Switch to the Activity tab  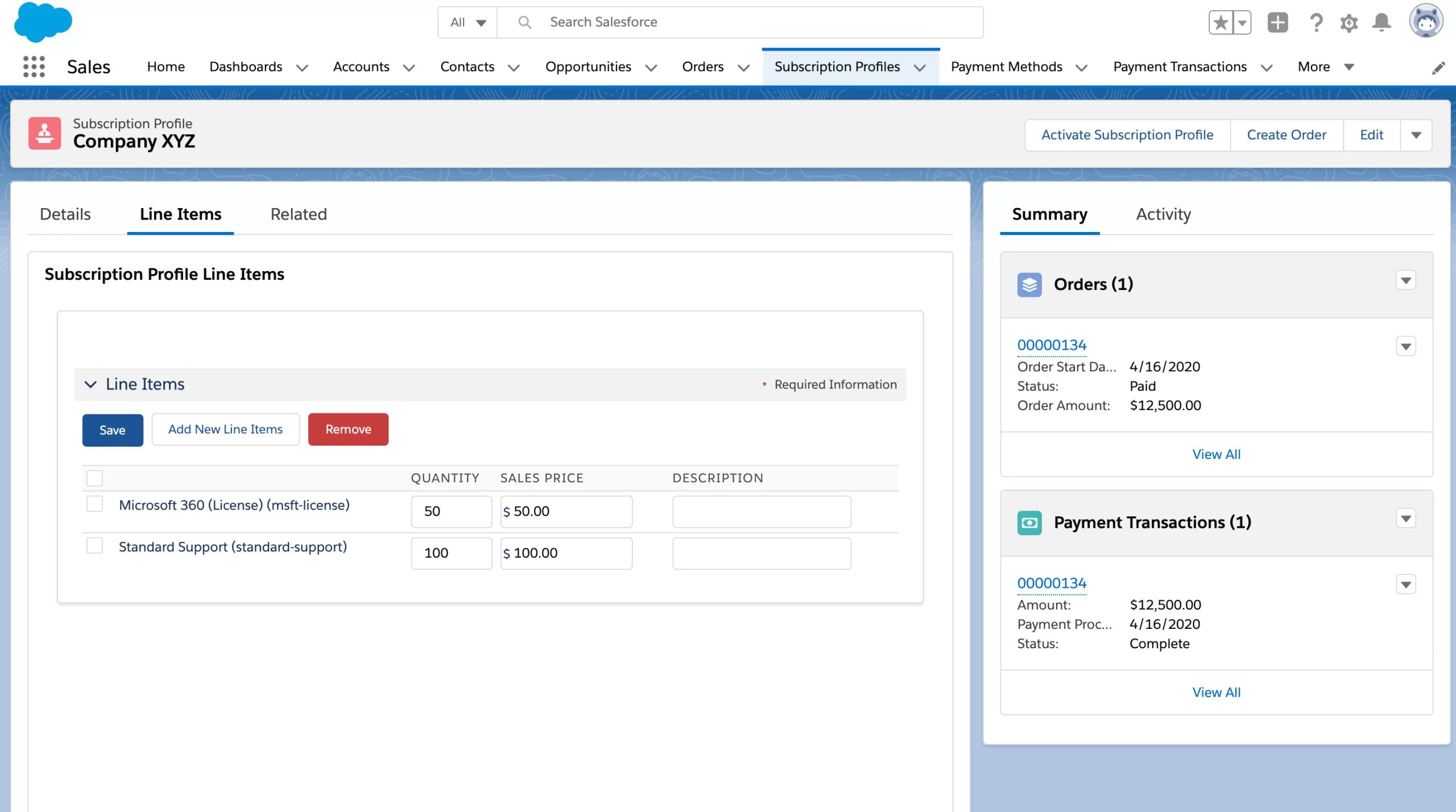coord(1163,214)
